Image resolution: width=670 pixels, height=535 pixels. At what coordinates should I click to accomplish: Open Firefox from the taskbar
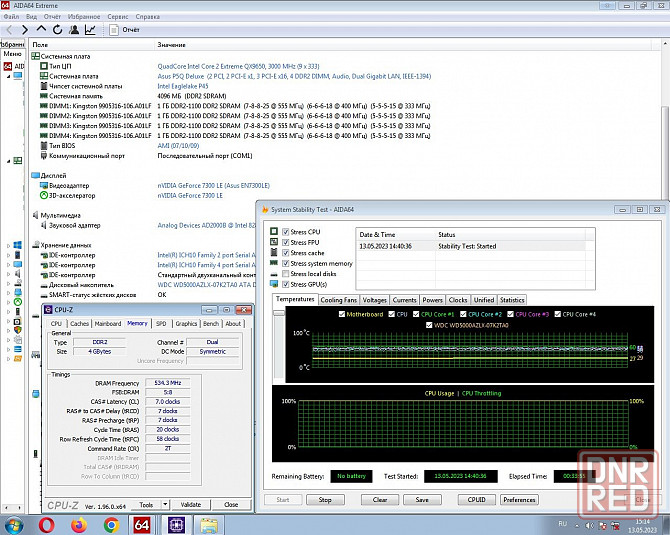(x=79, y=525)
